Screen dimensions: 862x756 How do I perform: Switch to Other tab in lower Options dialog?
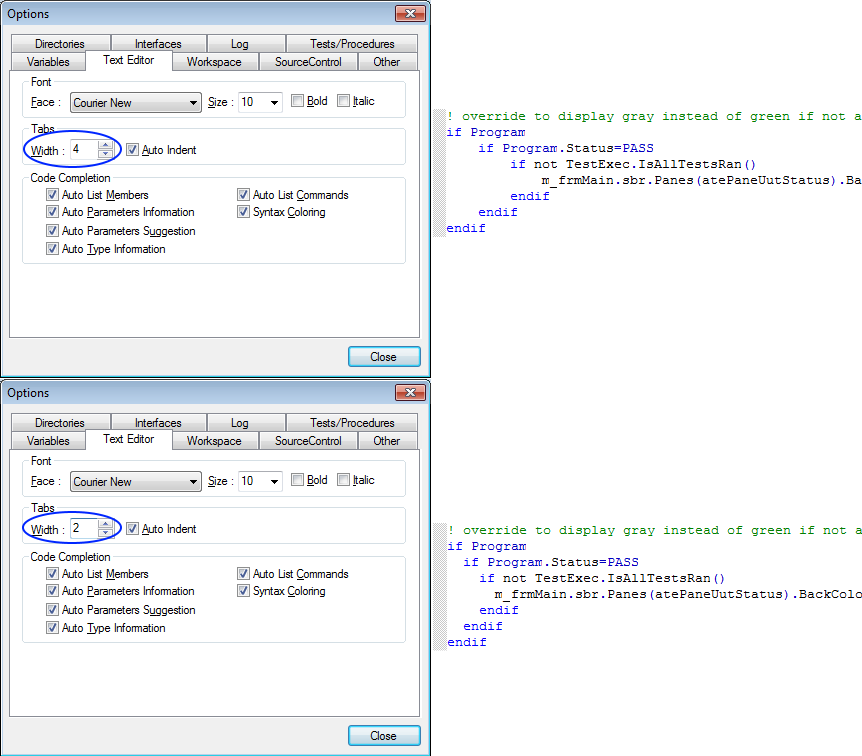[386, 440]
